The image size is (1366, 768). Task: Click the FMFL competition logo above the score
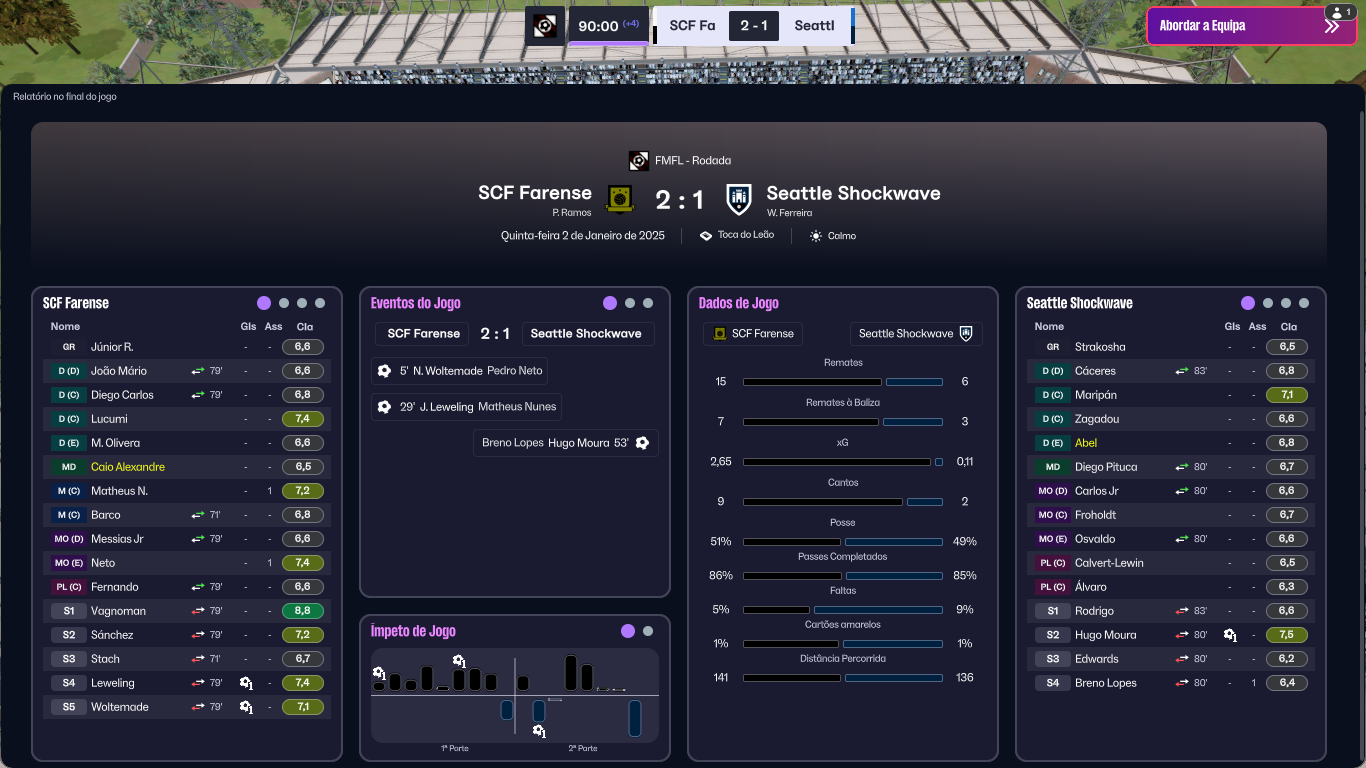point(638,160)
